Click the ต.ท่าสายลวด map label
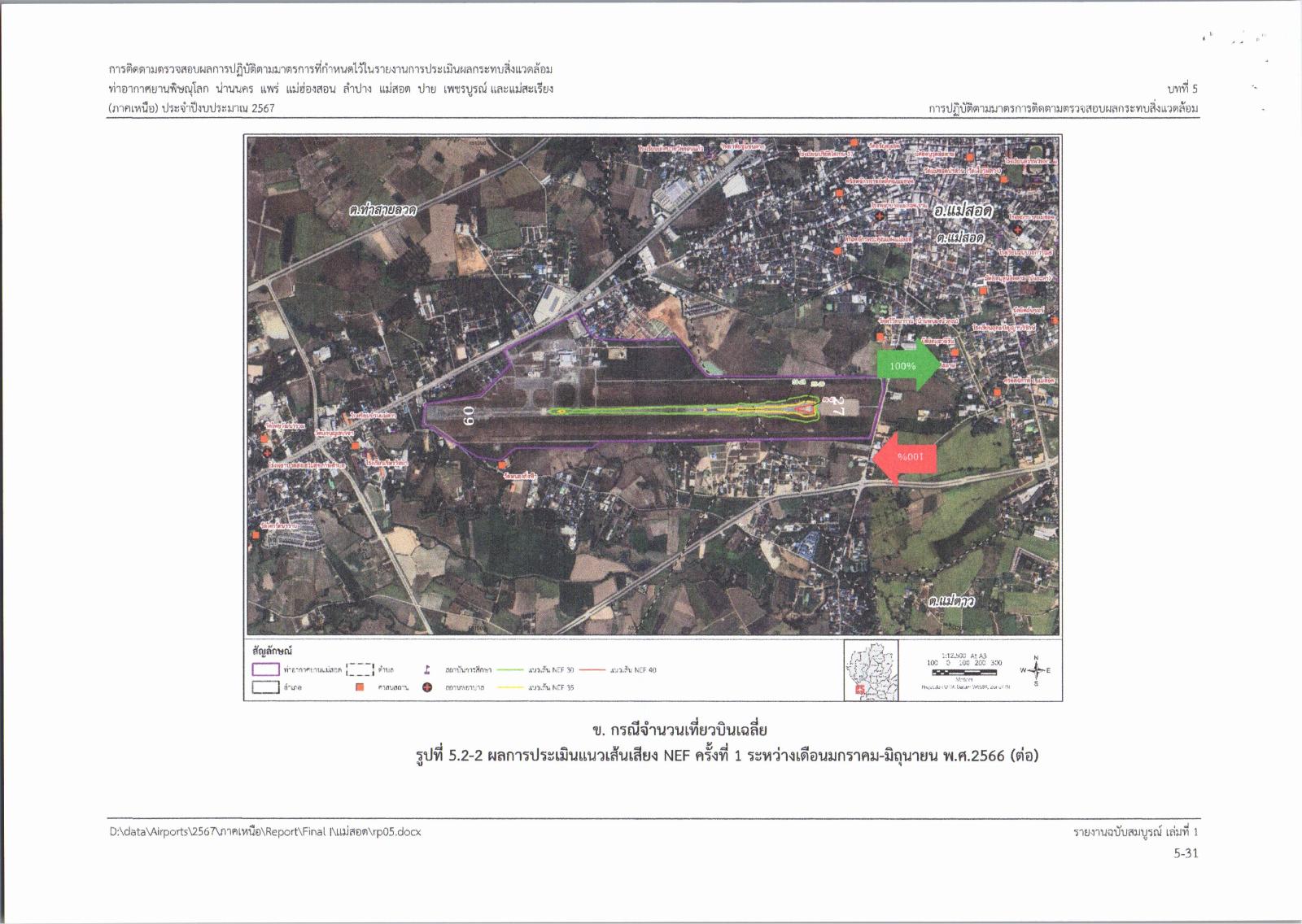1302x924 pixels. pyautogui.click(x=382, y=210)
